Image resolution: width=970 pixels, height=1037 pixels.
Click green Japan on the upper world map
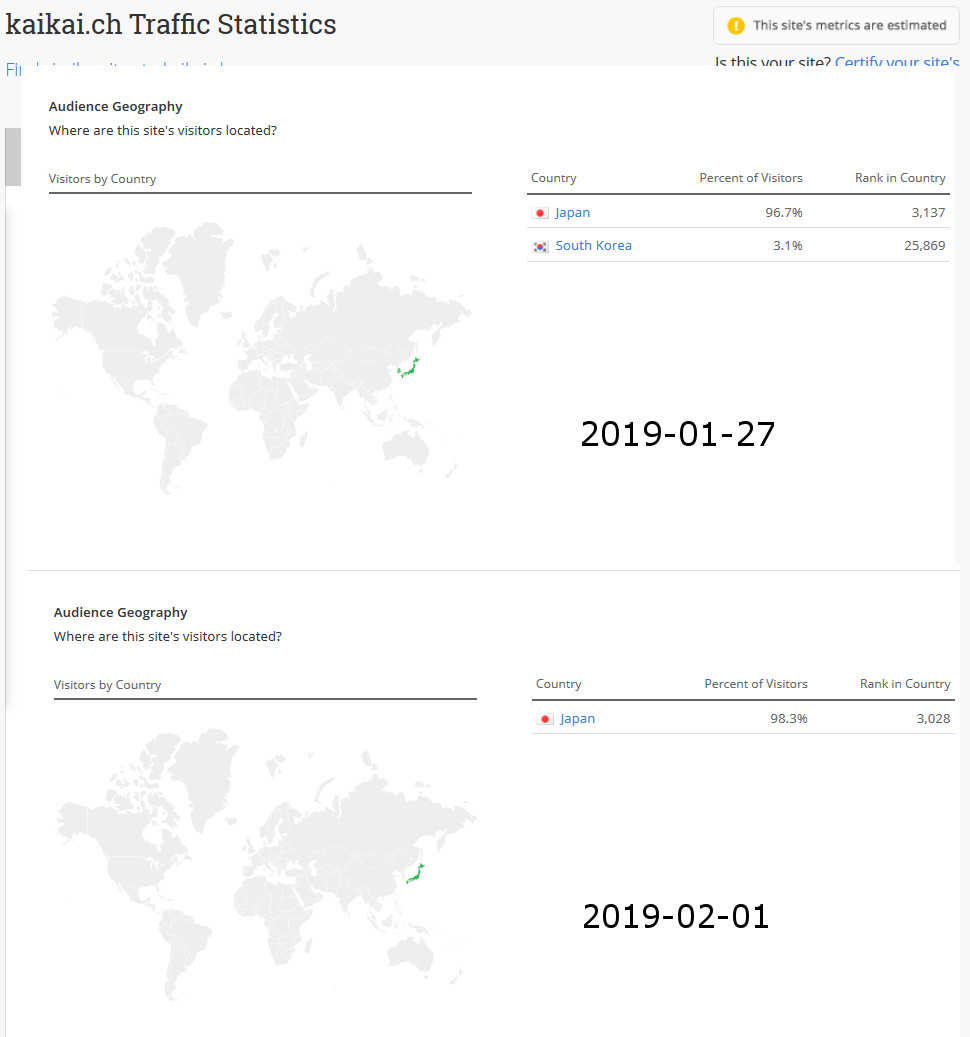(x=409, y=368)
